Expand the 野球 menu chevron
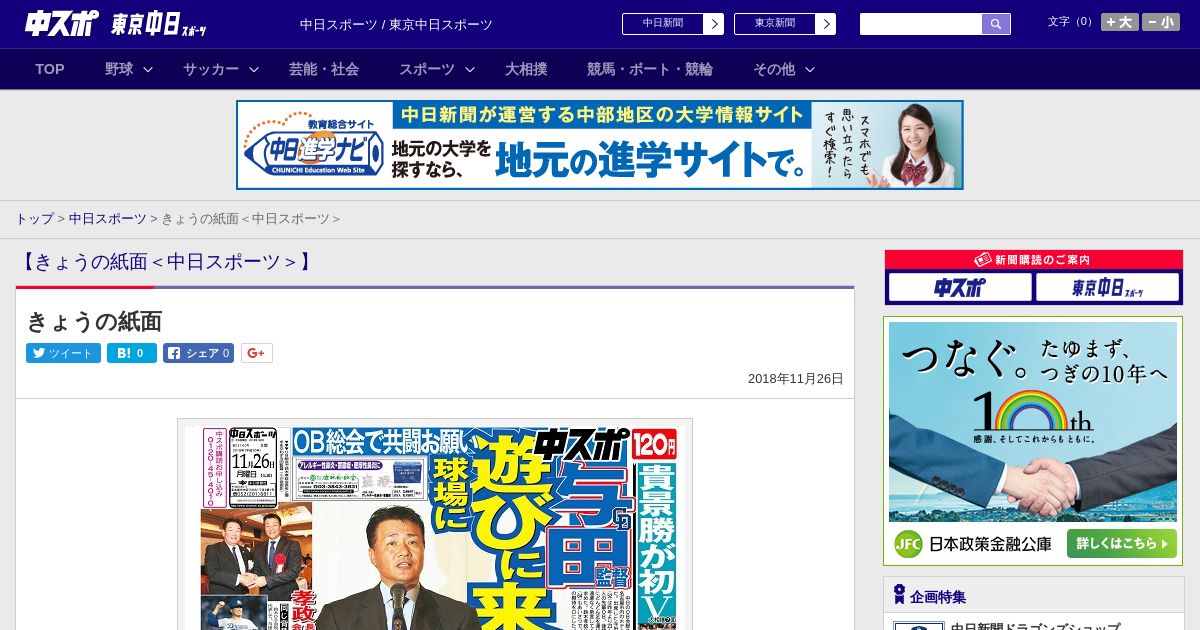 click(148, 70)
